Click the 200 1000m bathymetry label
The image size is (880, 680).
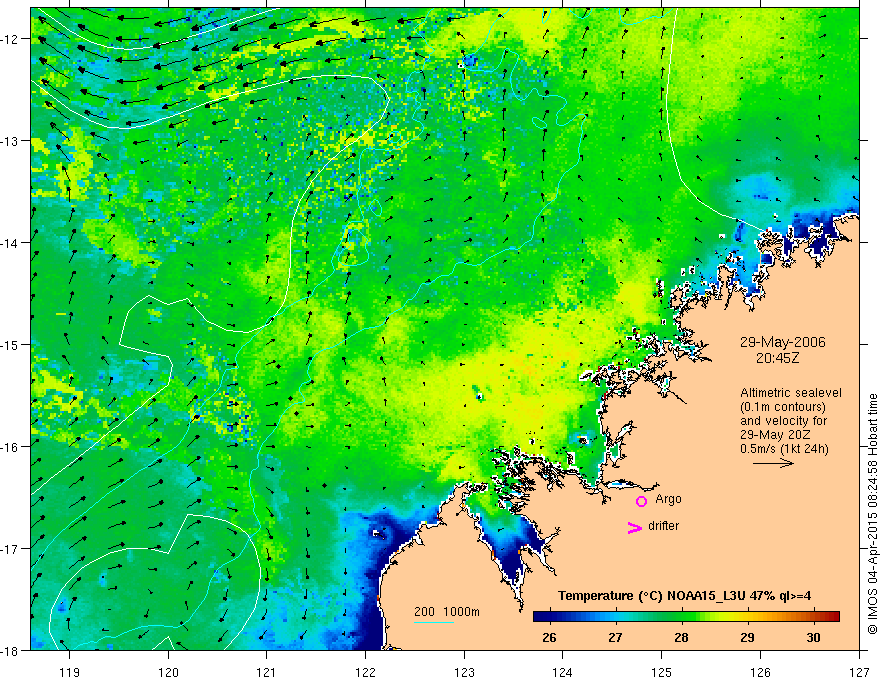coord(447,612)
